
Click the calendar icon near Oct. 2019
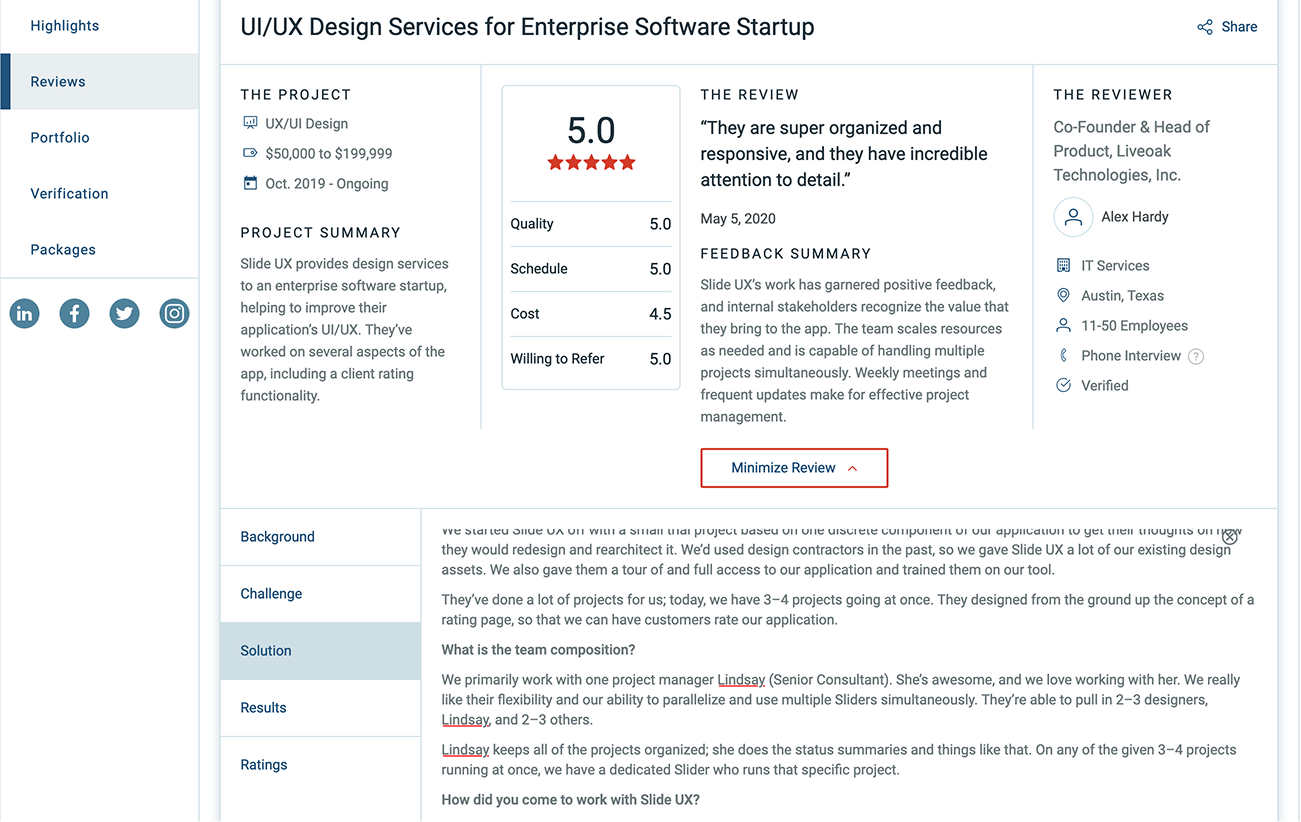(x=250, y=183)
